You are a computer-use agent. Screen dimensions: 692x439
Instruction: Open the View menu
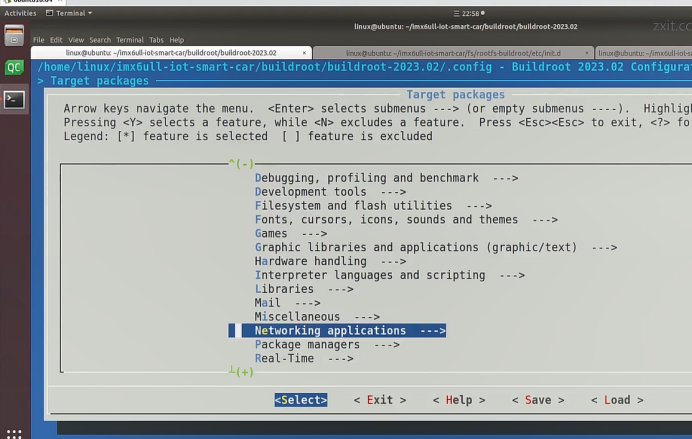pyautogui.click(x=76, y=40)
